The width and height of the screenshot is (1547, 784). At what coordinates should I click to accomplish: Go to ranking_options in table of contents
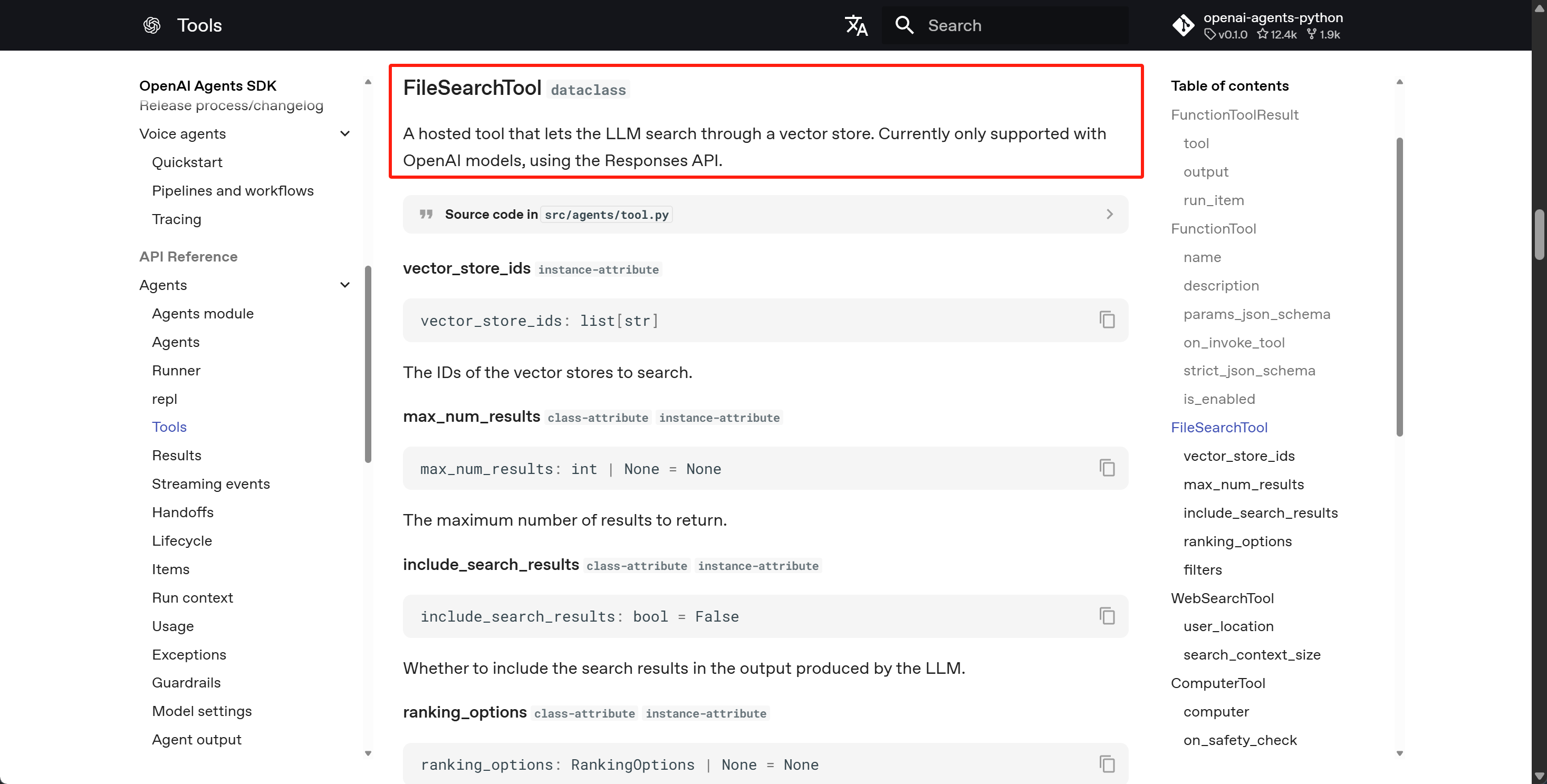click(1237, 541)
